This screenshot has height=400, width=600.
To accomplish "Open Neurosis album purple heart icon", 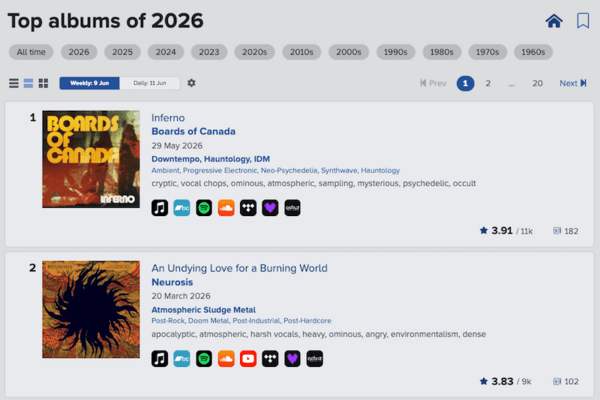I will (292, 359).
